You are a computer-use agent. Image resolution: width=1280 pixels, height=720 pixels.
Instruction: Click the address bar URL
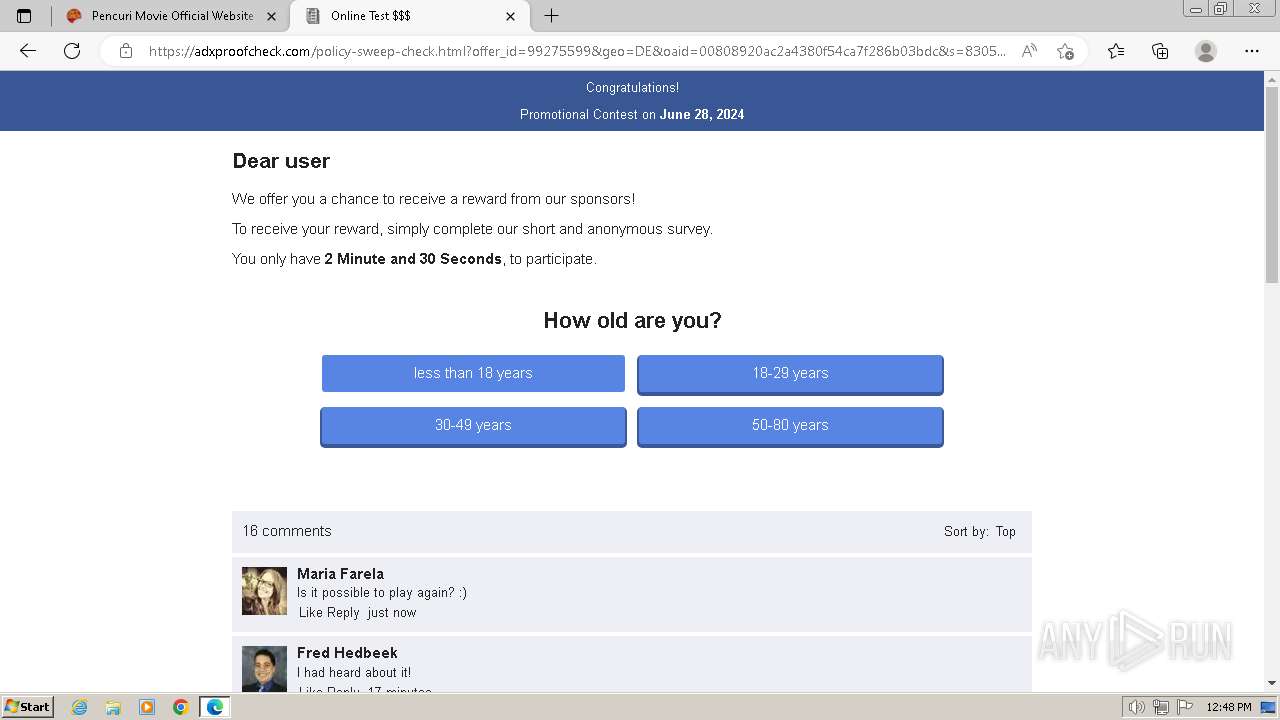(x=577, y=51)
